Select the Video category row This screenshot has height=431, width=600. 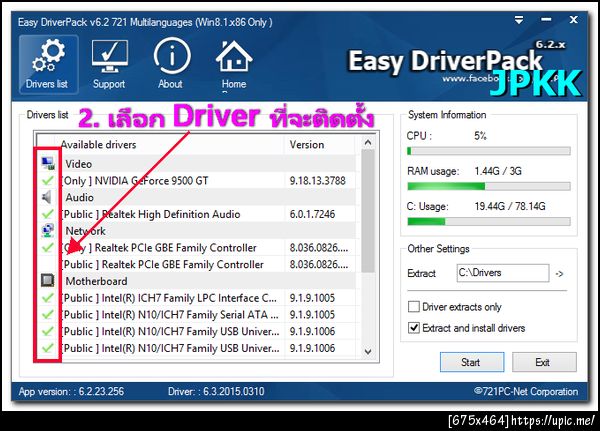[196, 164]
